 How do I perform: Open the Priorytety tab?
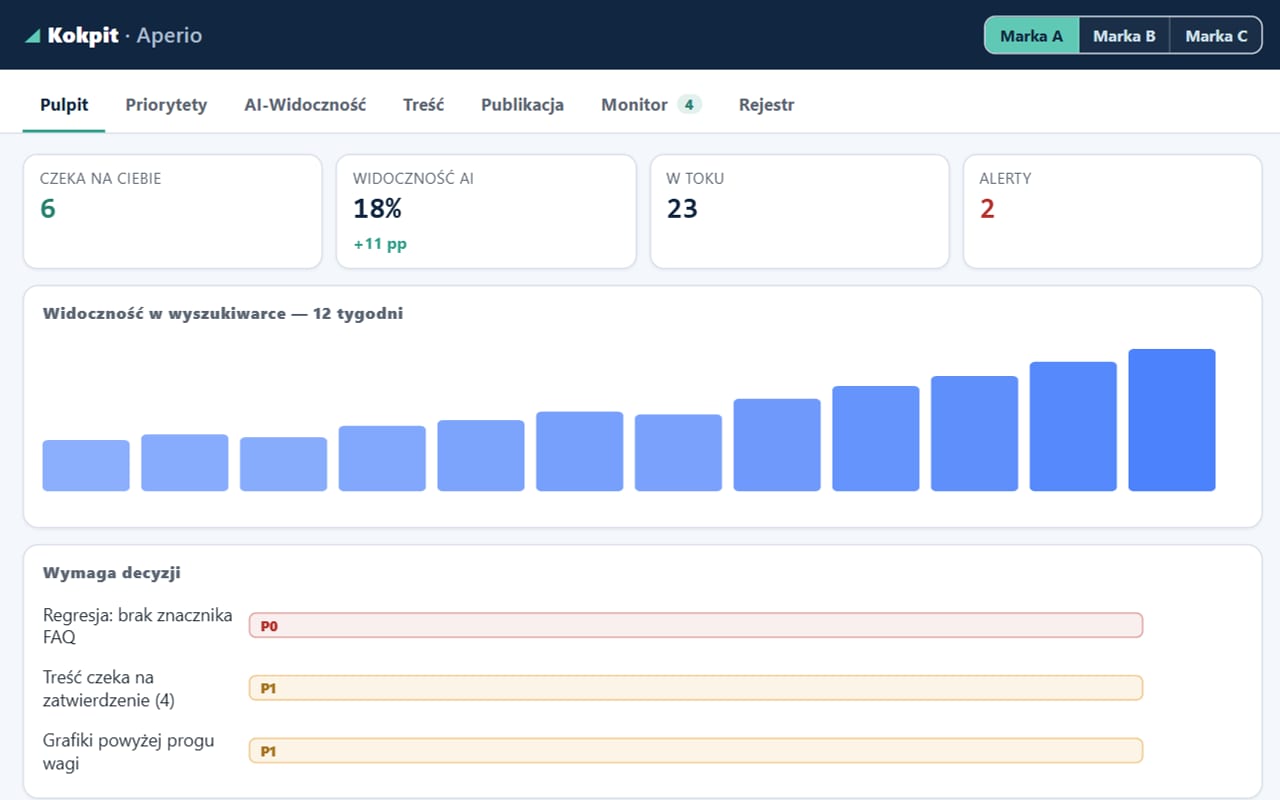click(166, 104)
